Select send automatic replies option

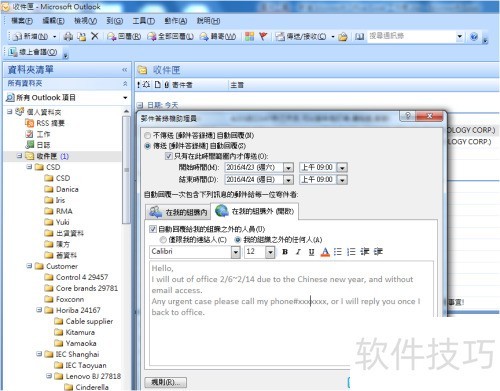coord(147,146)
